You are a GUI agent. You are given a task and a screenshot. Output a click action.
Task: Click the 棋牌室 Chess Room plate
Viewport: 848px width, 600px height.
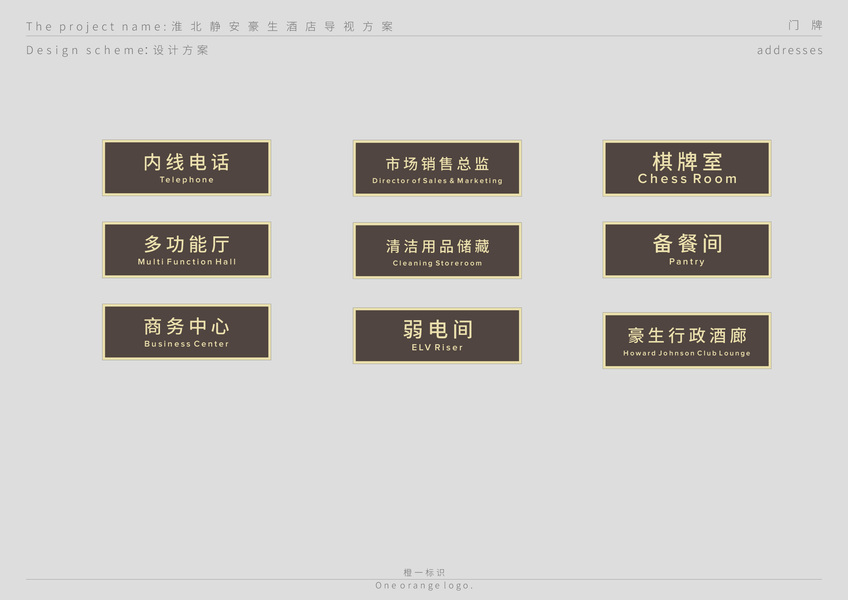tap(687, 168)
